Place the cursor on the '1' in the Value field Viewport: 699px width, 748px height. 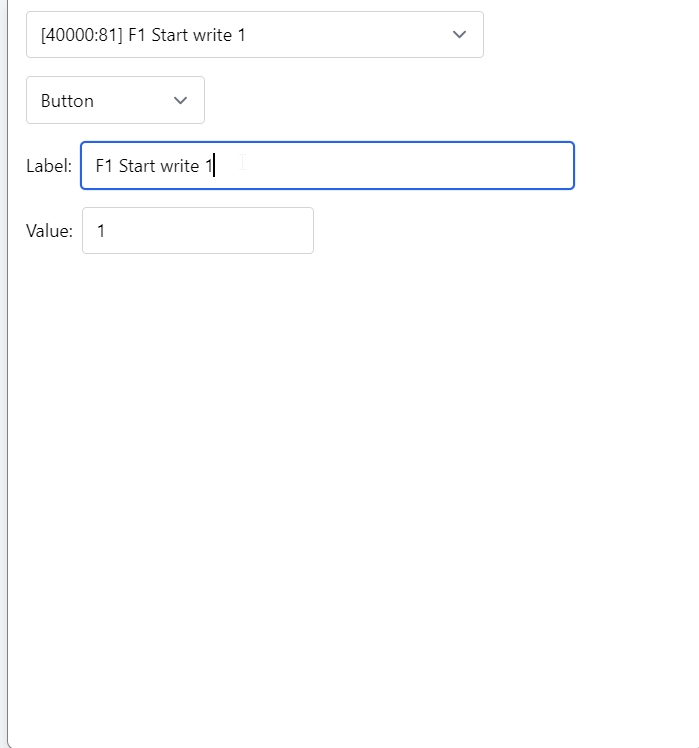101,231
